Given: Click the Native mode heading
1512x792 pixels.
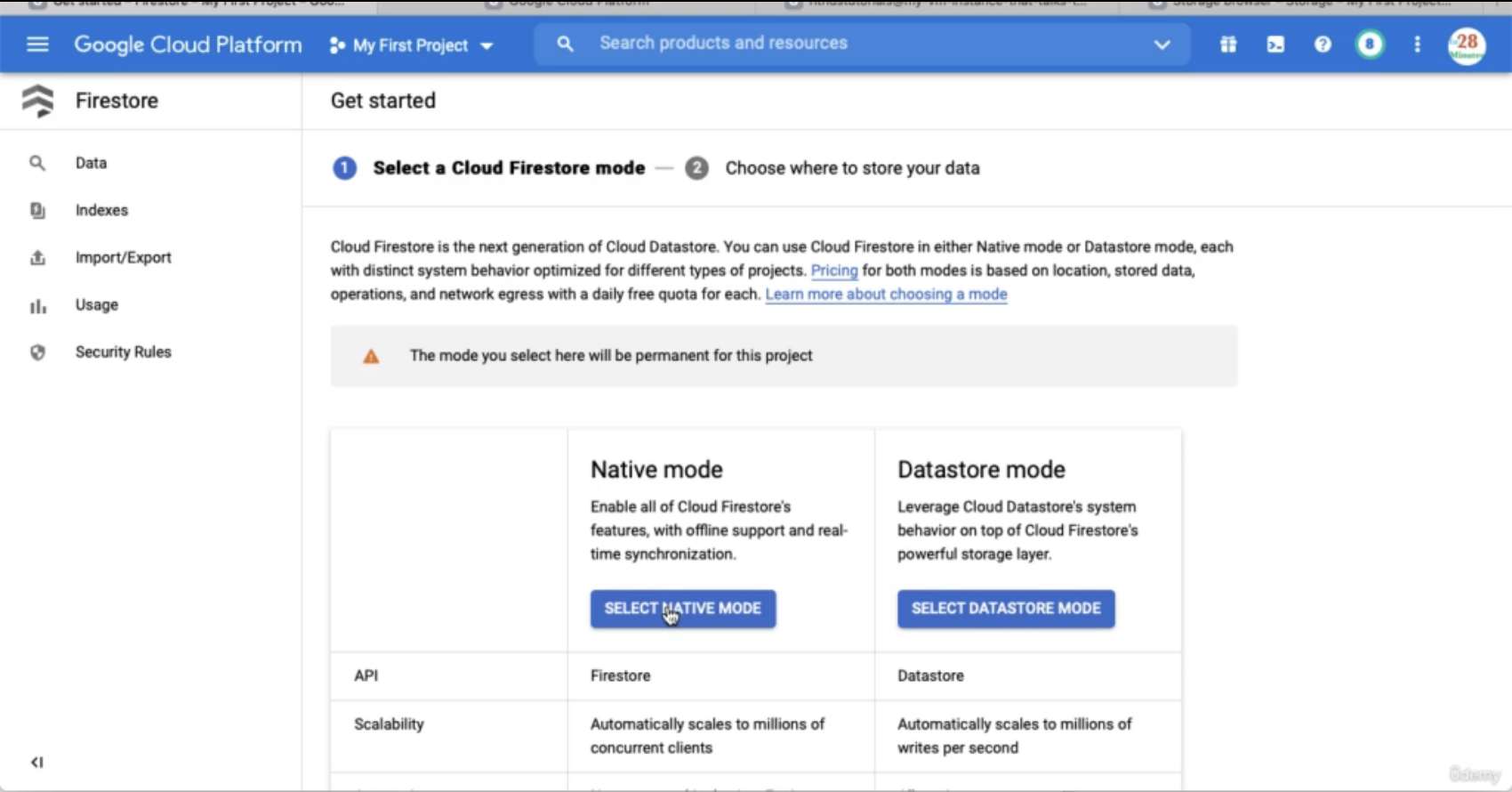Looking at the screenshot, I should tap(656, 470).
